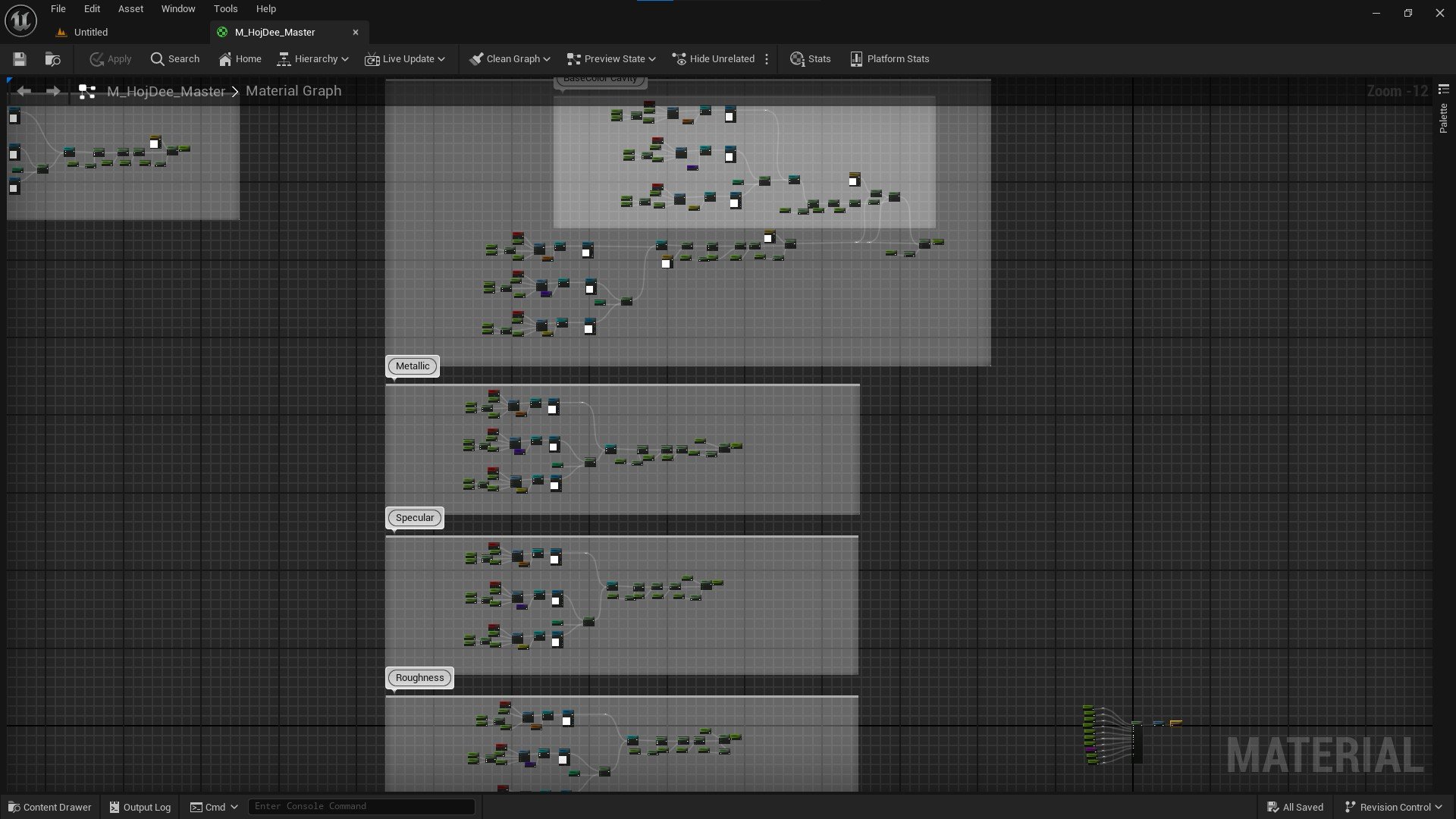Click the console command input field

click(x=361, y=806)
